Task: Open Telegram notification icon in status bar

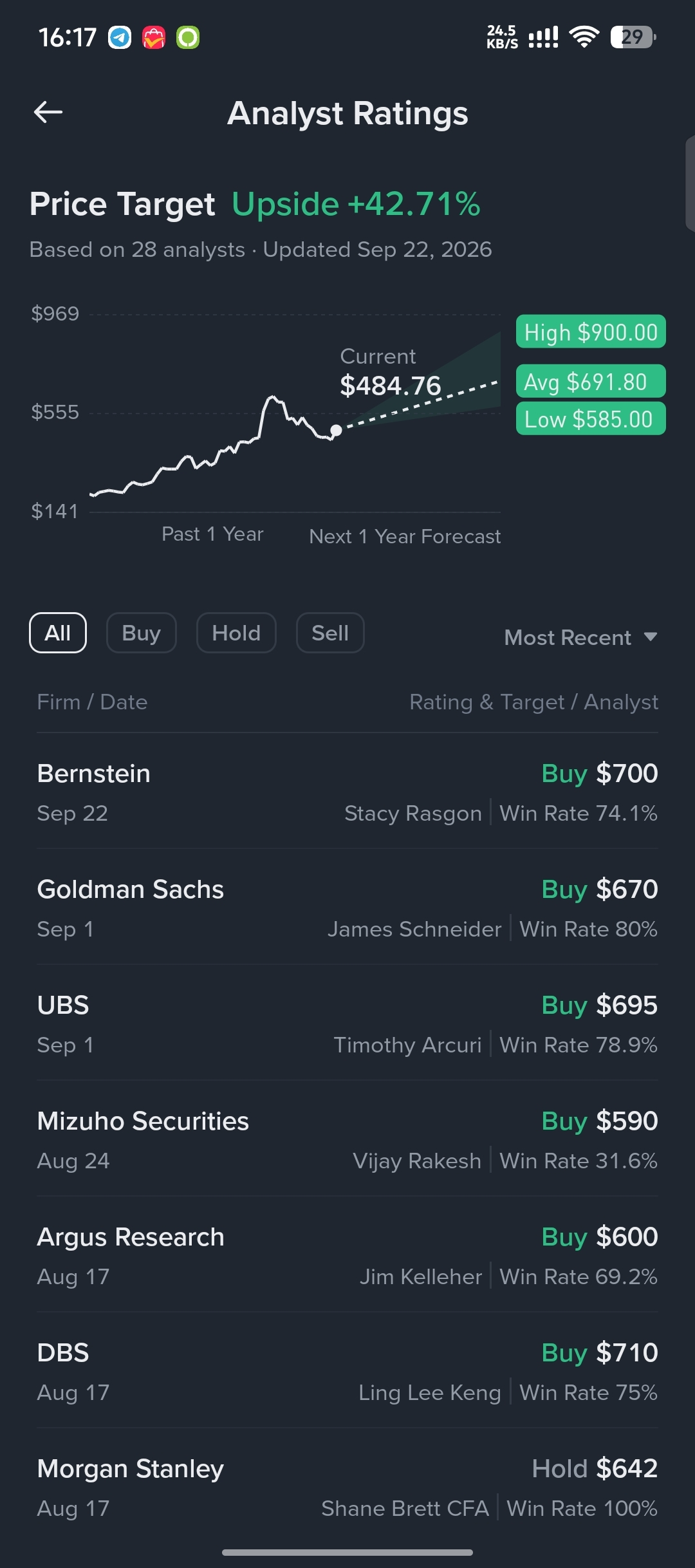Action: (x=120, y=37)
